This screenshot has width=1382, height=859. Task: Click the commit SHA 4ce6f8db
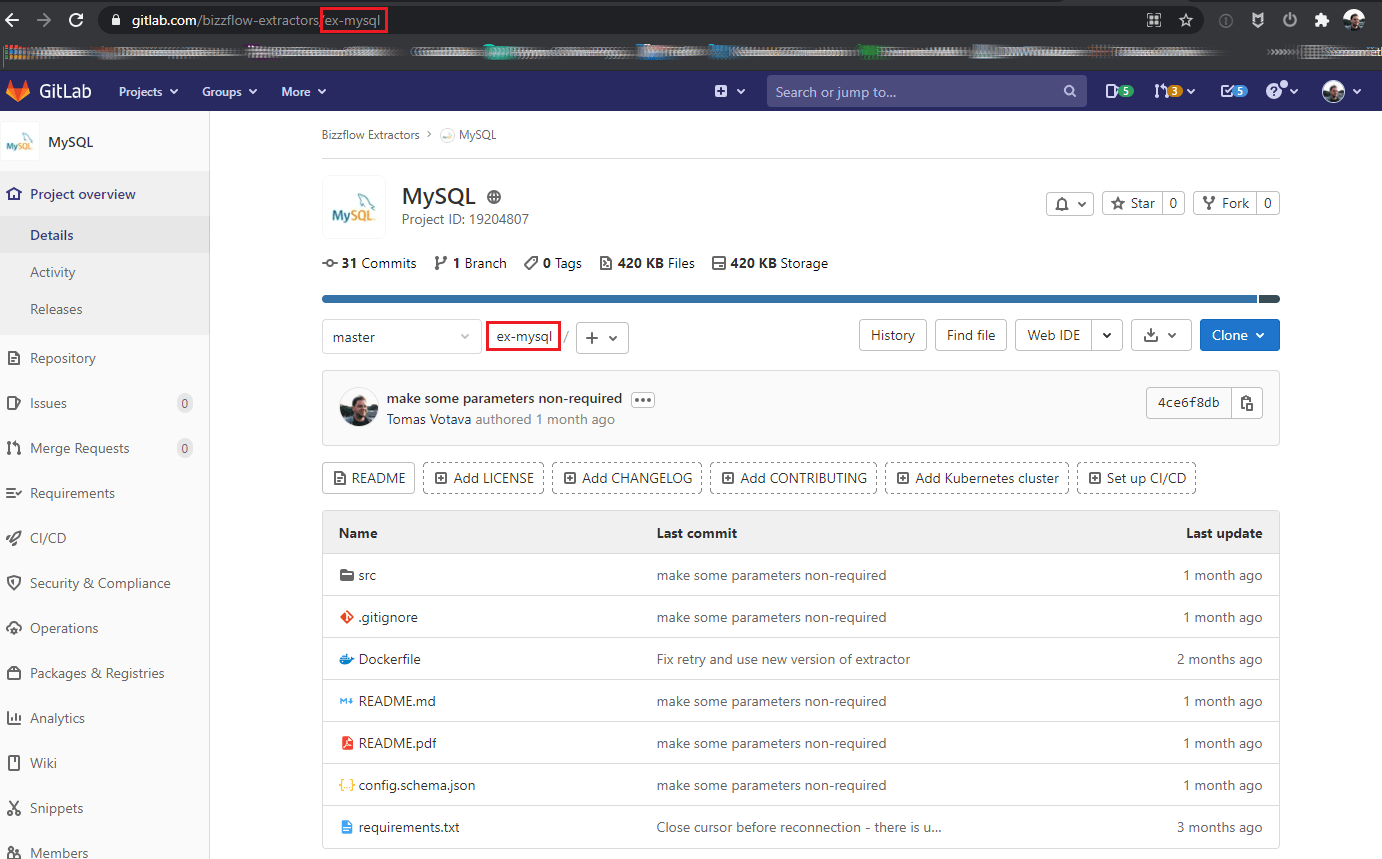(x=1189, y=403)
